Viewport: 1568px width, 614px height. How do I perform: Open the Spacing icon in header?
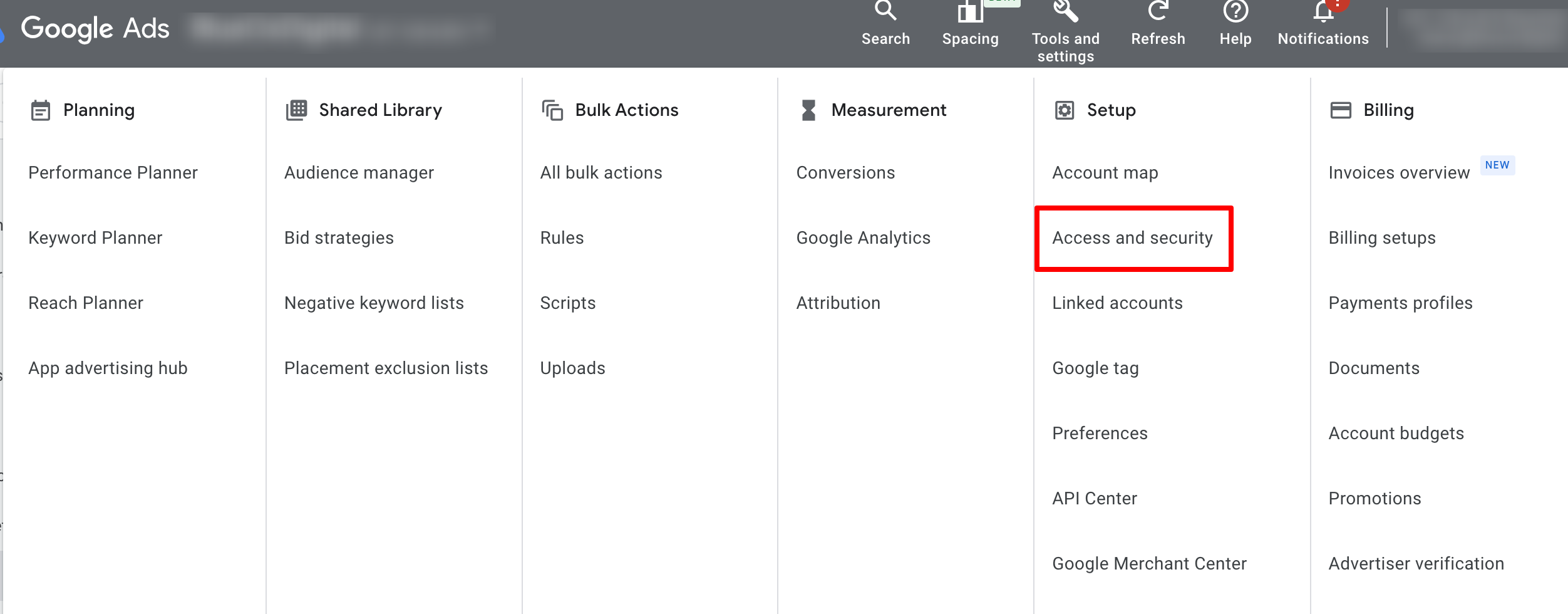pos(970,11)
